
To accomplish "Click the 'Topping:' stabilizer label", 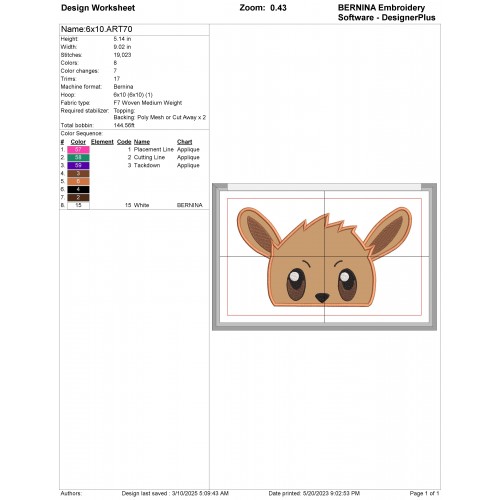I will (x=124, y=111).
